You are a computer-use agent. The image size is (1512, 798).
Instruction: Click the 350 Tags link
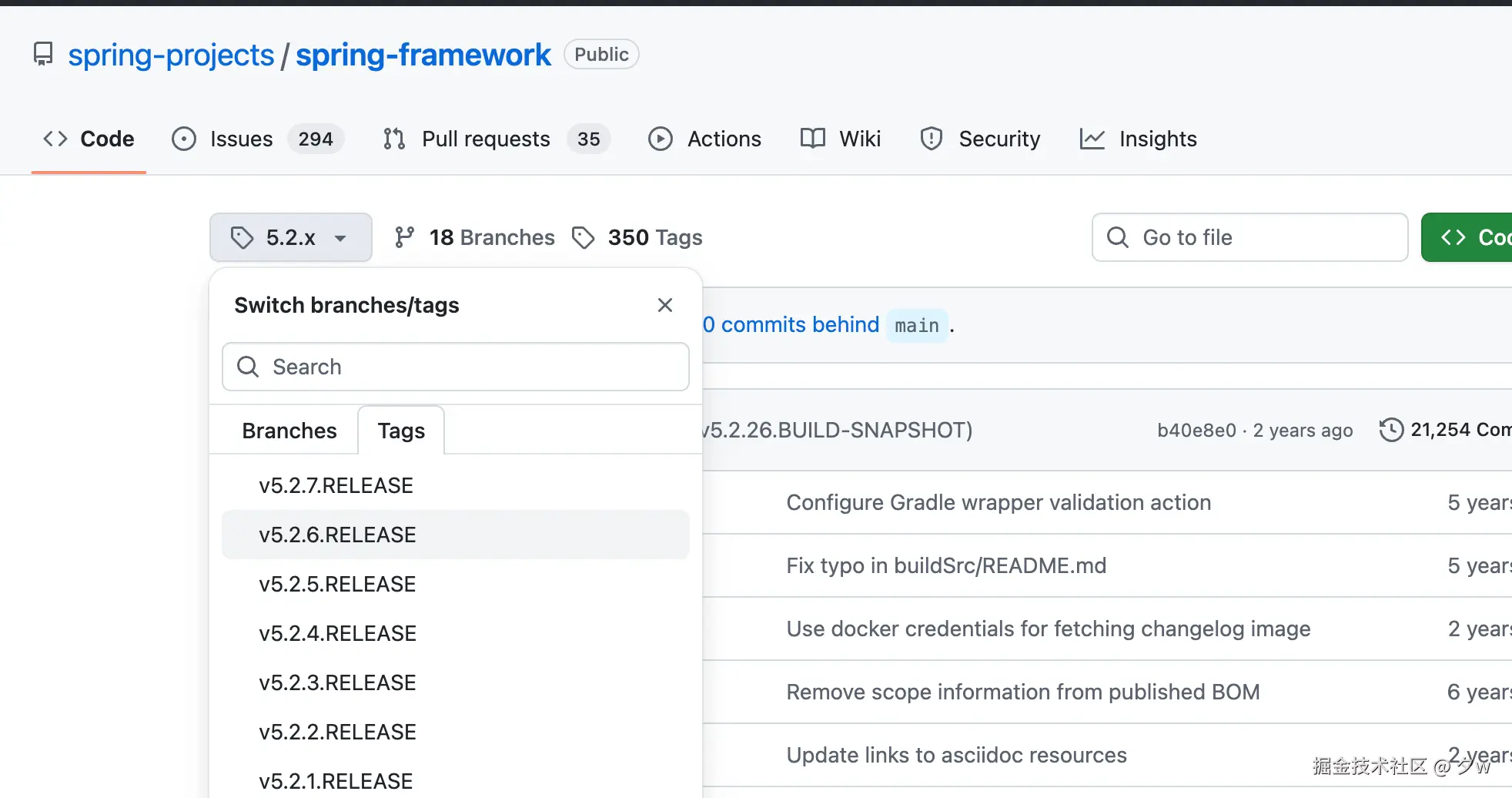638,237
